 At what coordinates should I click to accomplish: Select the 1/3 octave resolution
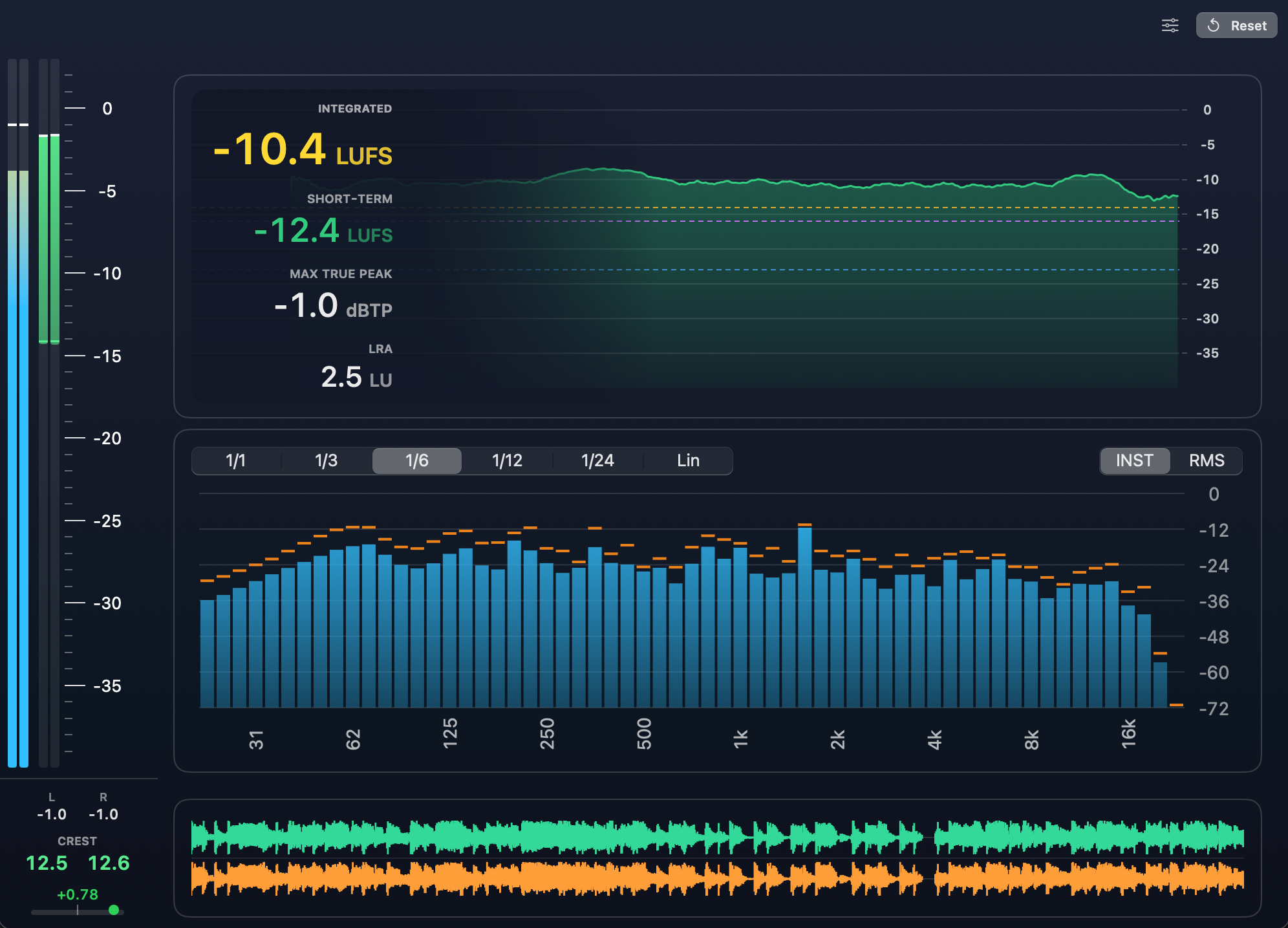tap(327, 460)
